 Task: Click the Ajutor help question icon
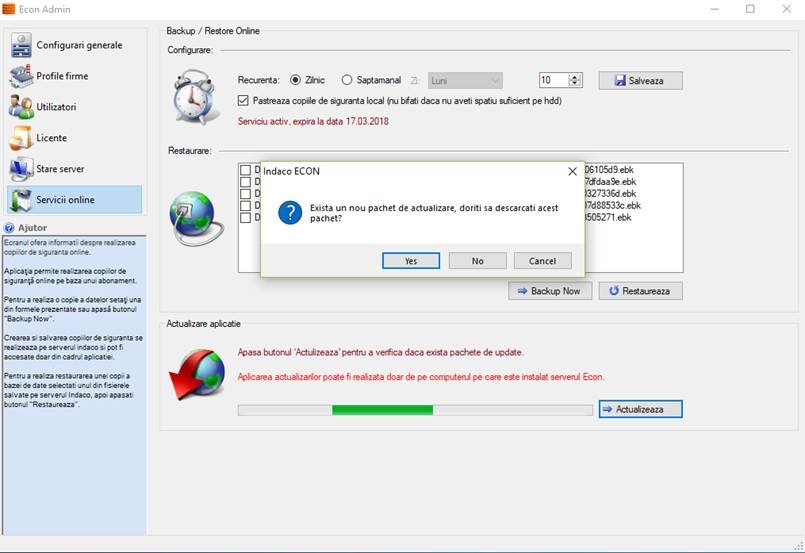coord(9,227)
